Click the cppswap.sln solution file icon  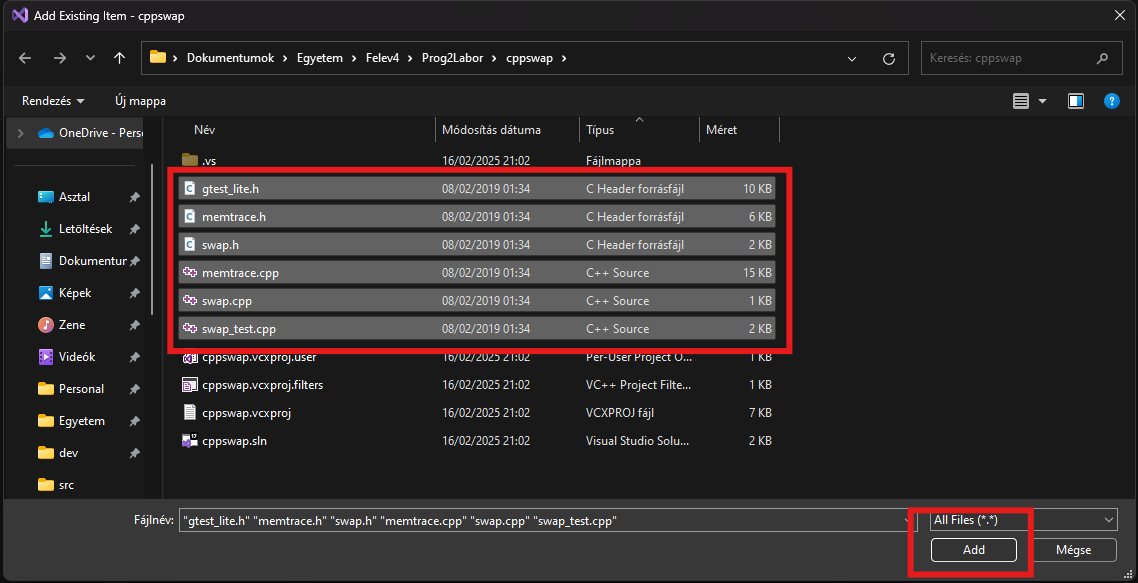click(x=190, y=440)
